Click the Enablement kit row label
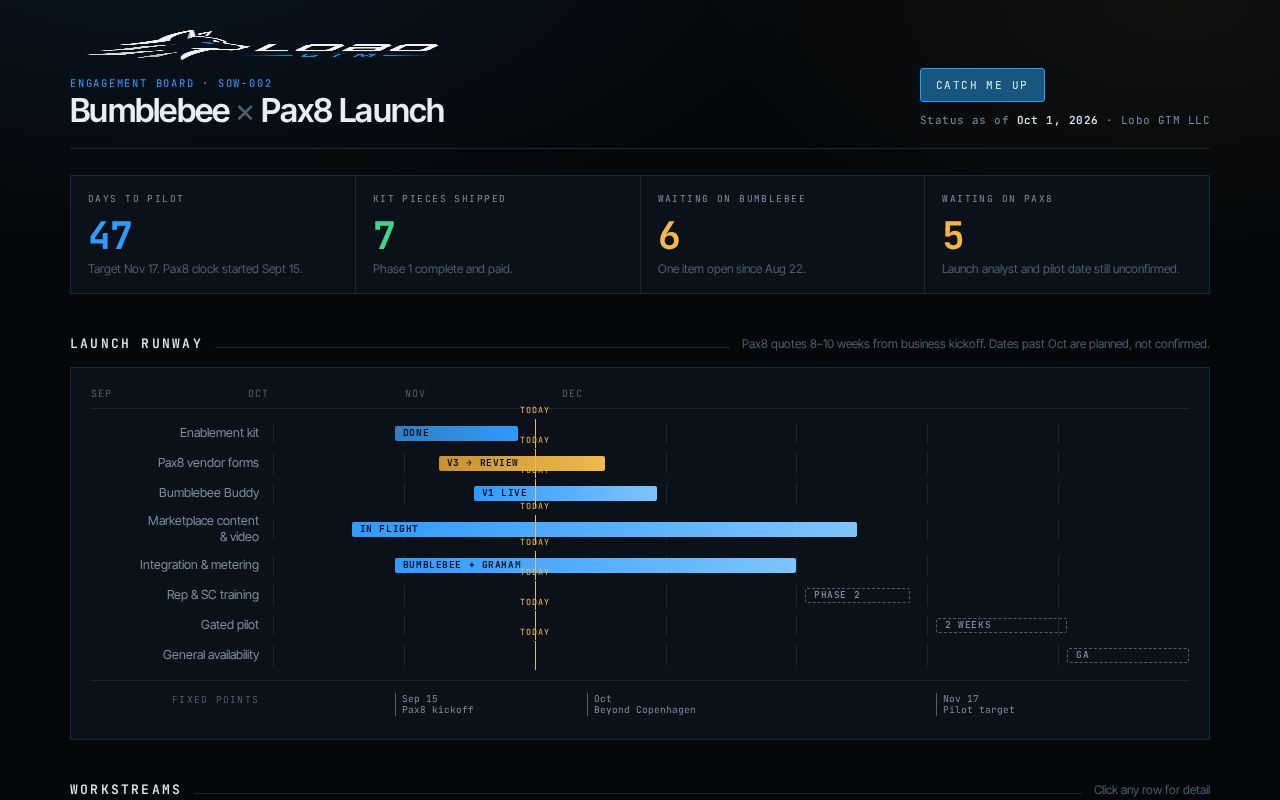The height and width of the screenshot is (800, 1280). 219,433
